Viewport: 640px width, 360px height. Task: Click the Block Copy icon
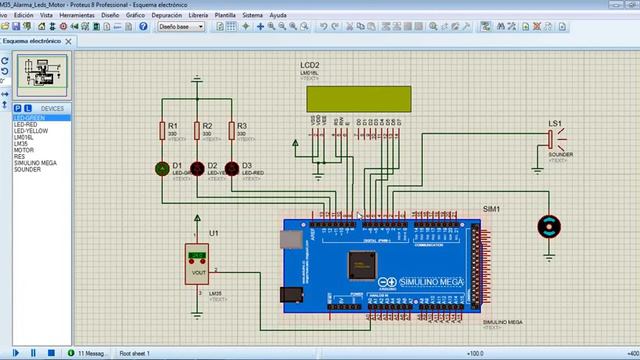coord(386,27)
